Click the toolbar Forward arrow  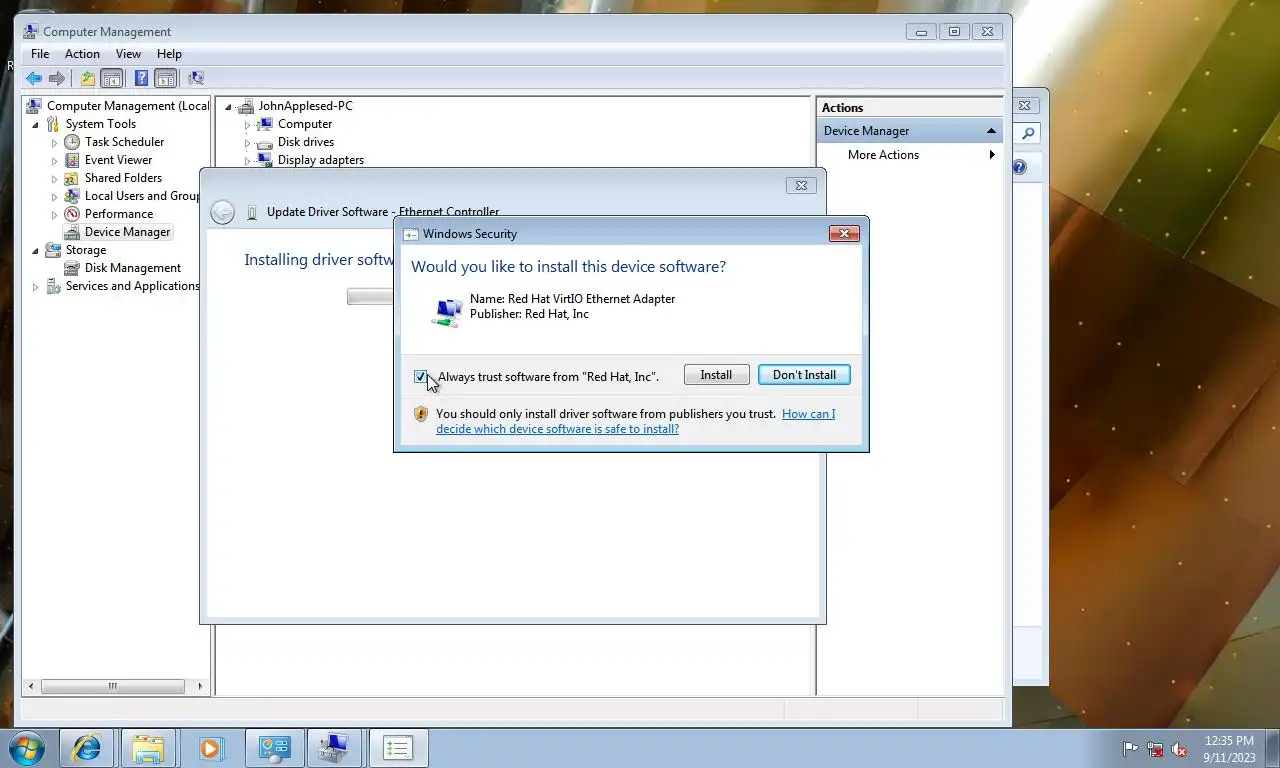click(57, 78)
